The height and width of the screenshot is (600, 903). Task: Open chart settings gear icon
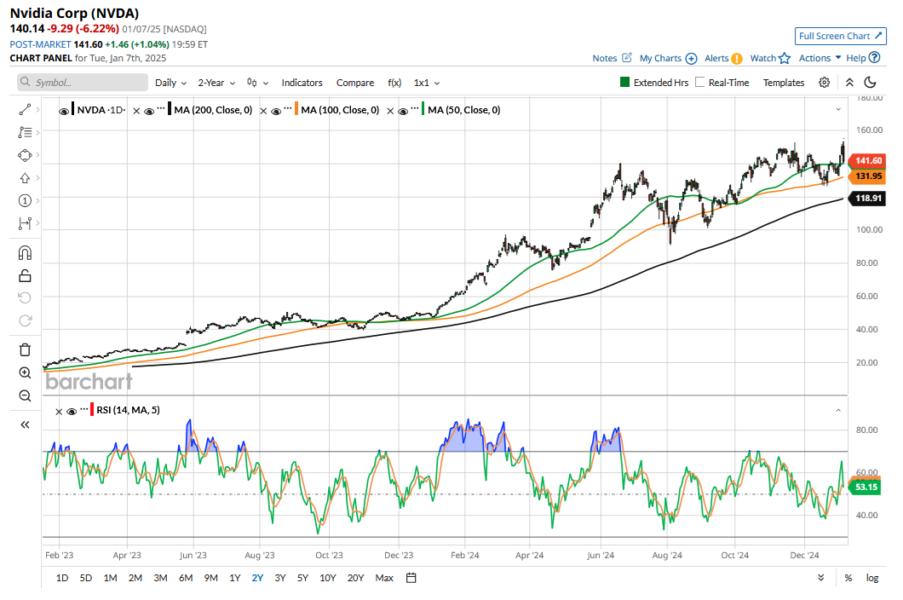click(x=824, y=83)
